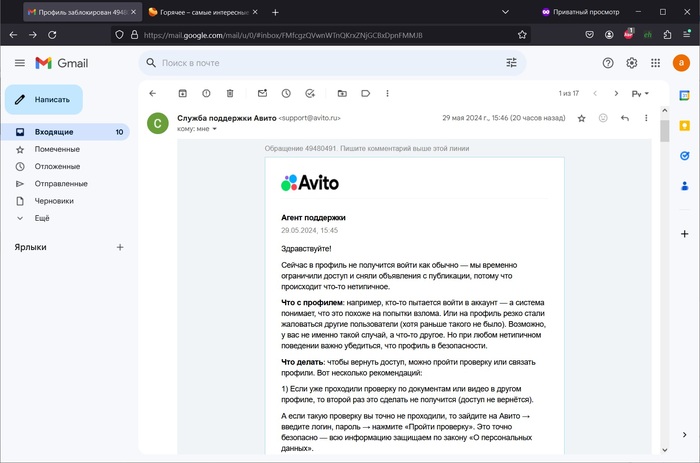Image resolution: width=700 pixels, height=463 pixels.
Task: Toggle the Gmail main menu hamburger
Action: pyautogui.click(x=19, y=63)
